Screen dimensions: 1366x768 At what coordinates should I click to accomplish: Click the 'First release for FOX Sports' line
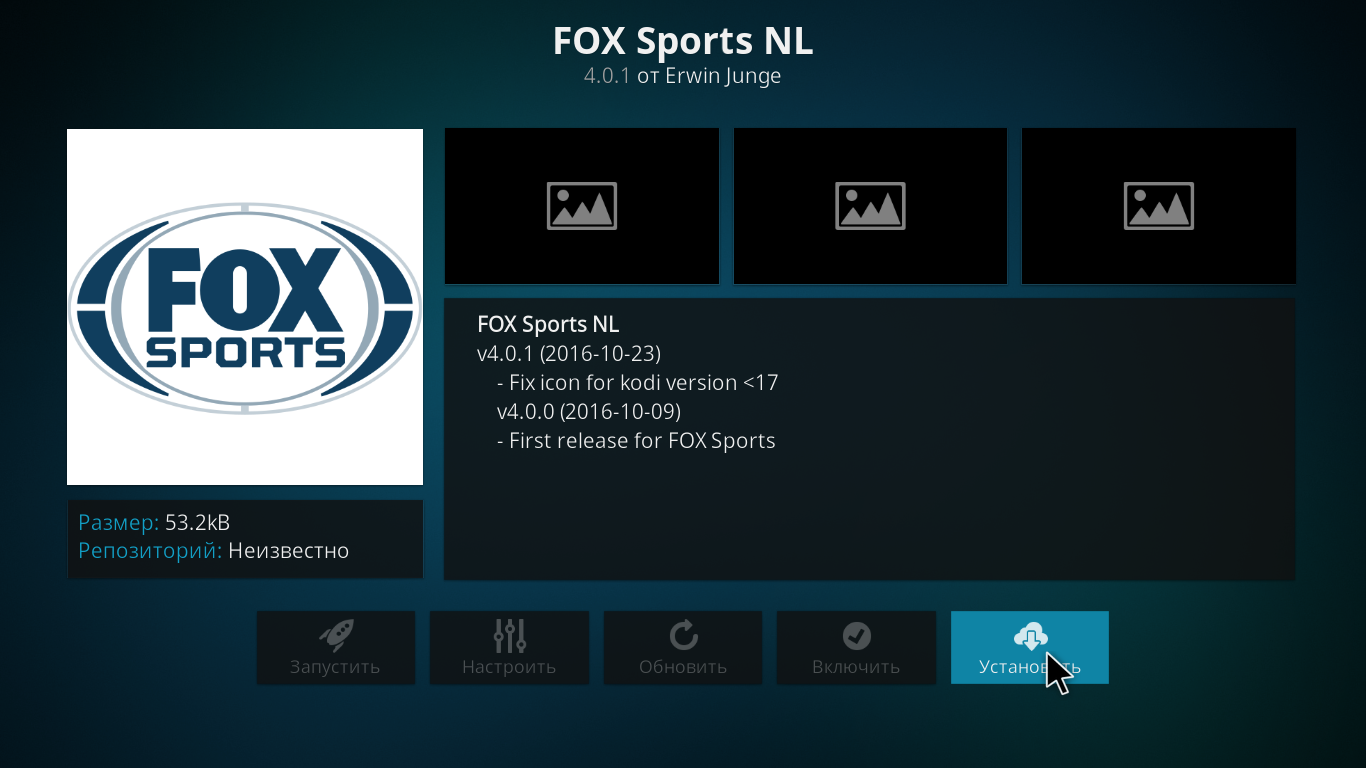(x=636, y=440)
